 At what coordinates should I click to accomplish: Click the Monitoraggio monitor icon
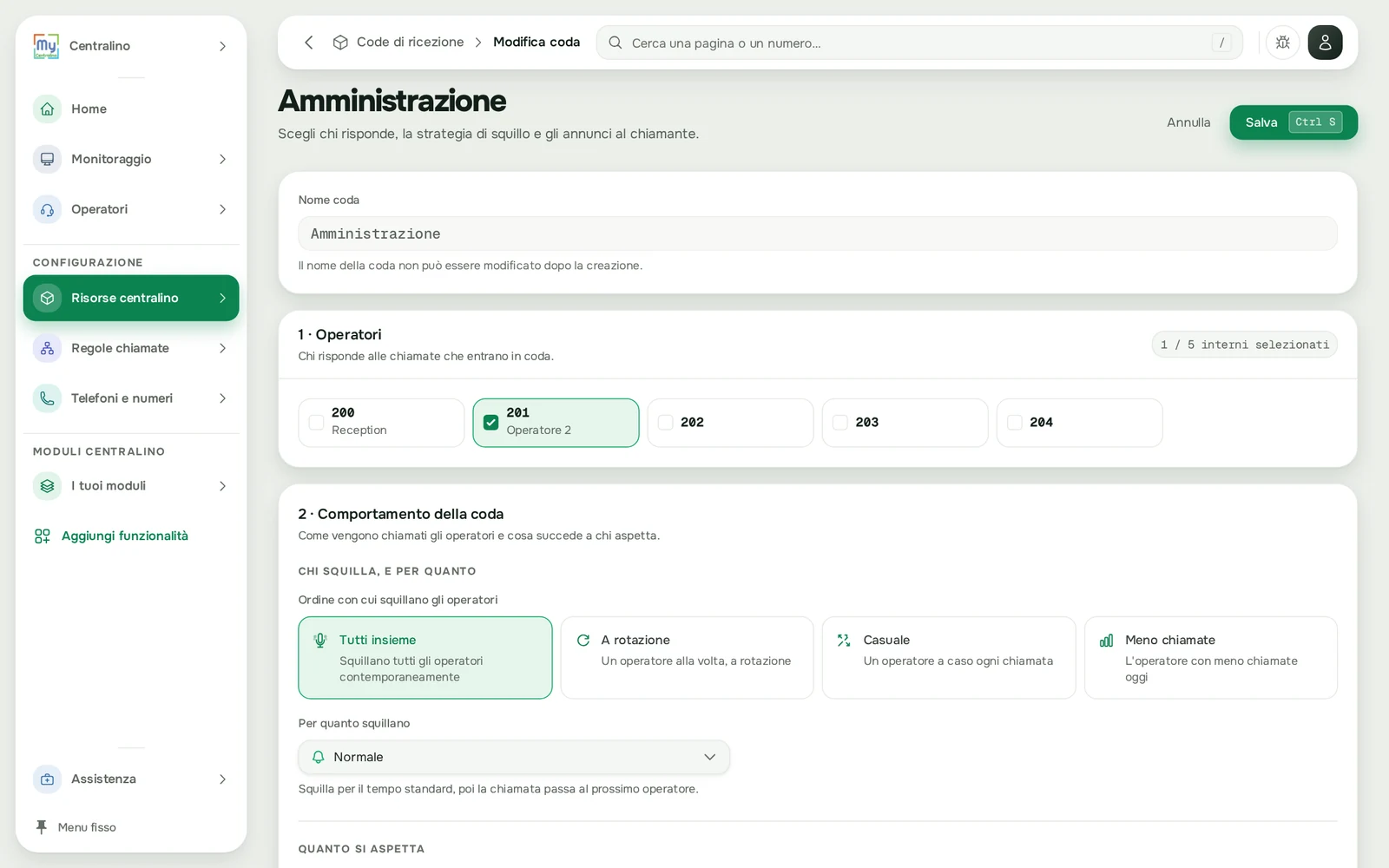[47, 160]
